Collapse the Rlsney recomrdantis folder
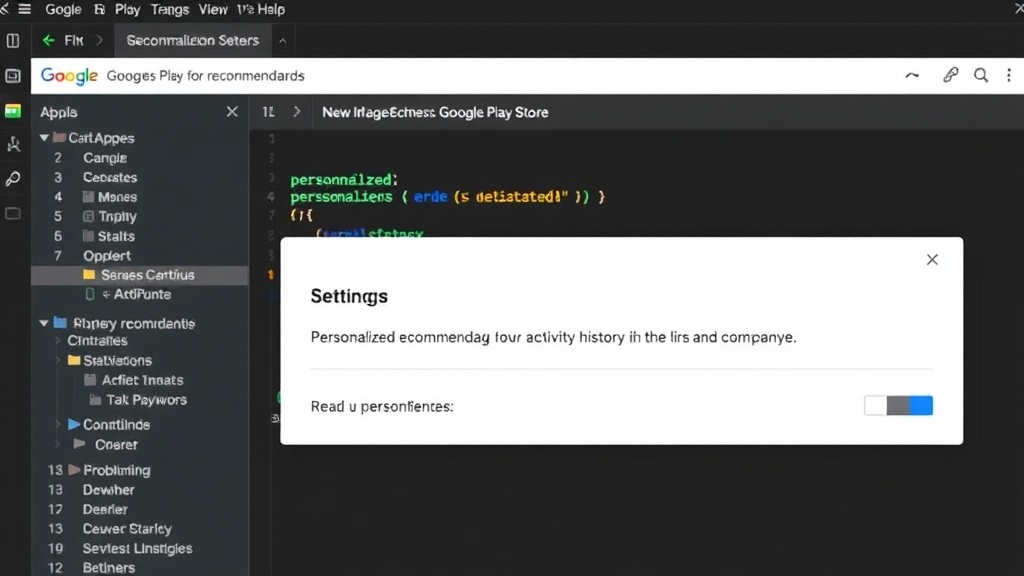Image resolution: width=1024 pixels, height=576 pixels. coord(44,323)
